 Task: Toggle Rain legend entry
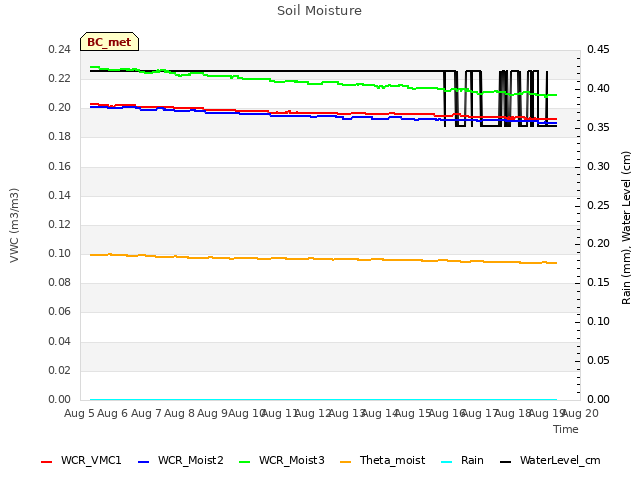[x=462, y=460]
